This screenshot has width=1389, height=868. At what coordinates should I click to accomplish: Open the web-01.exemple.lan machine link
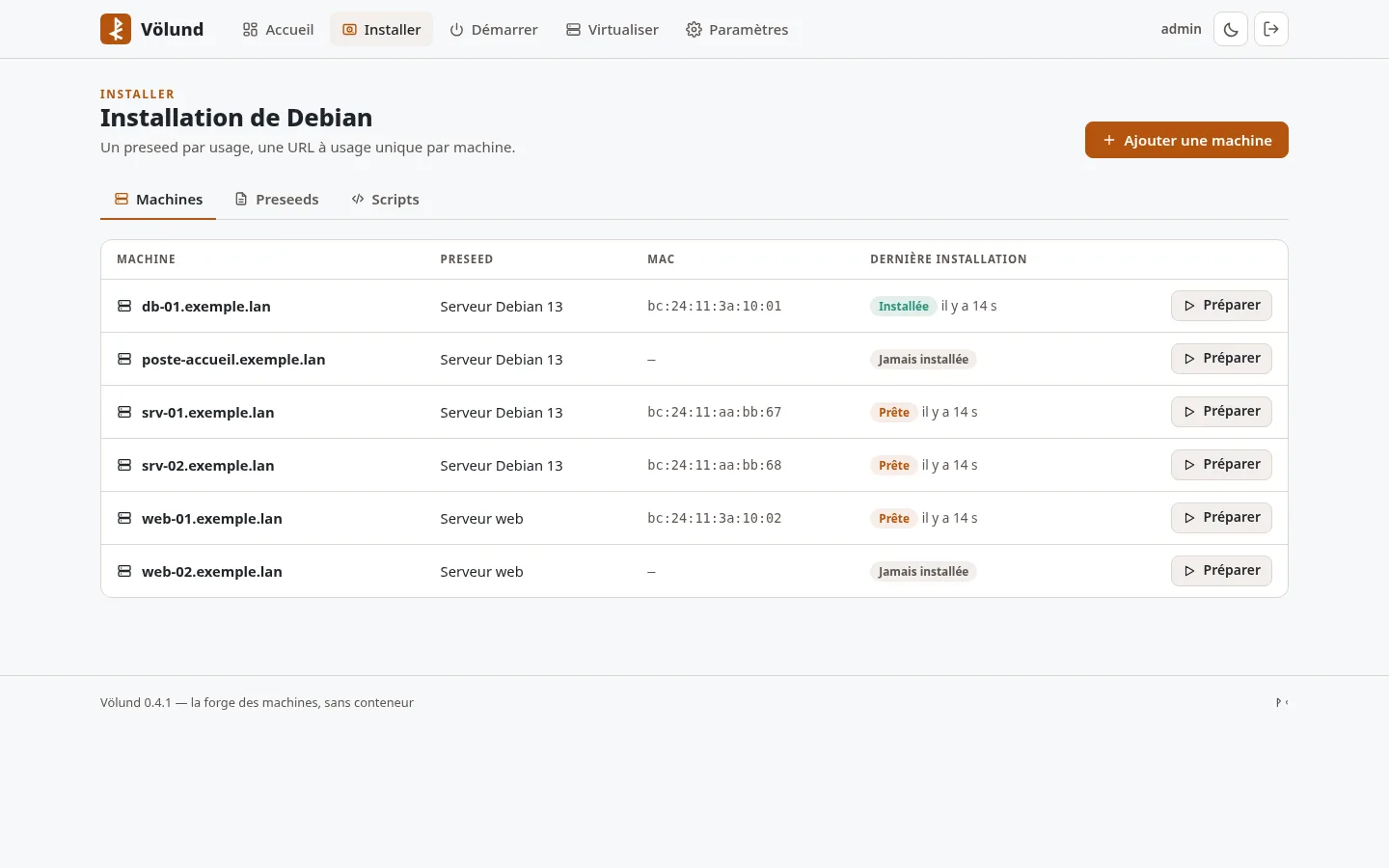(212, 518)
